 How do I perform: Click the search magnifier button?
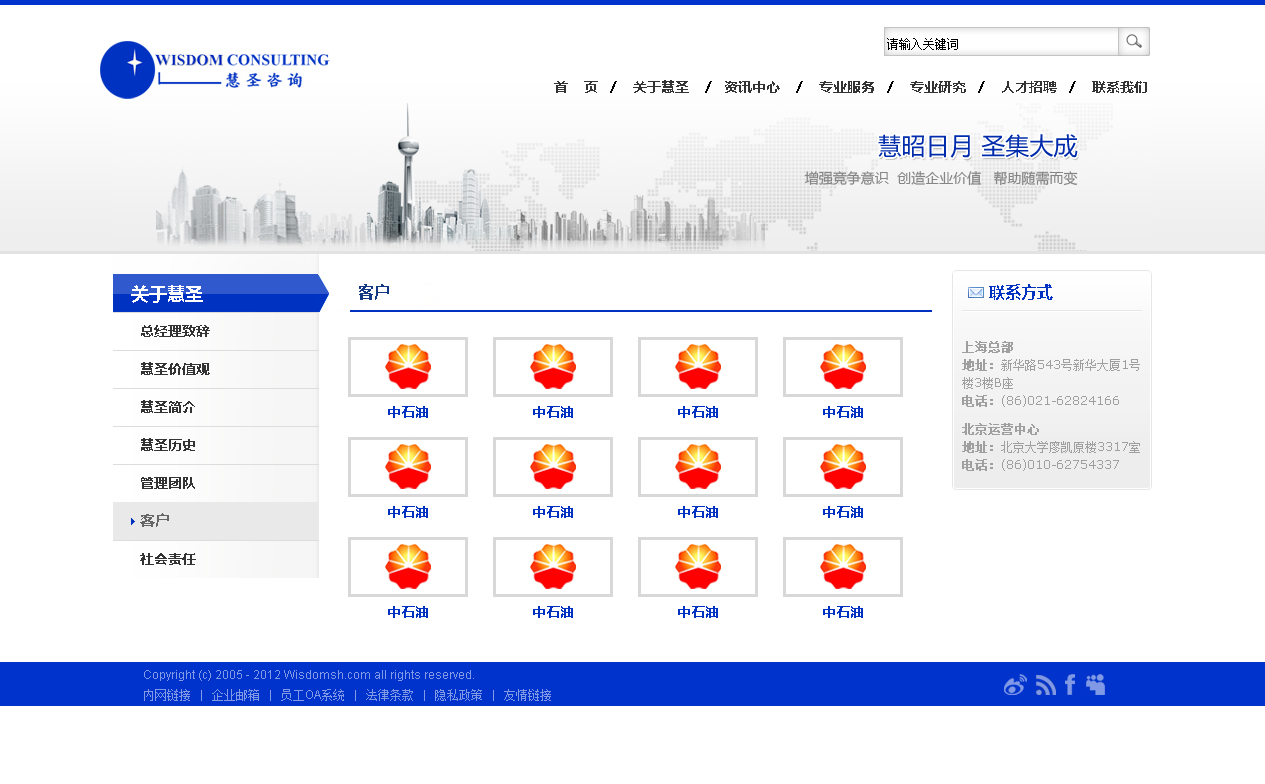click(1134, 41)
